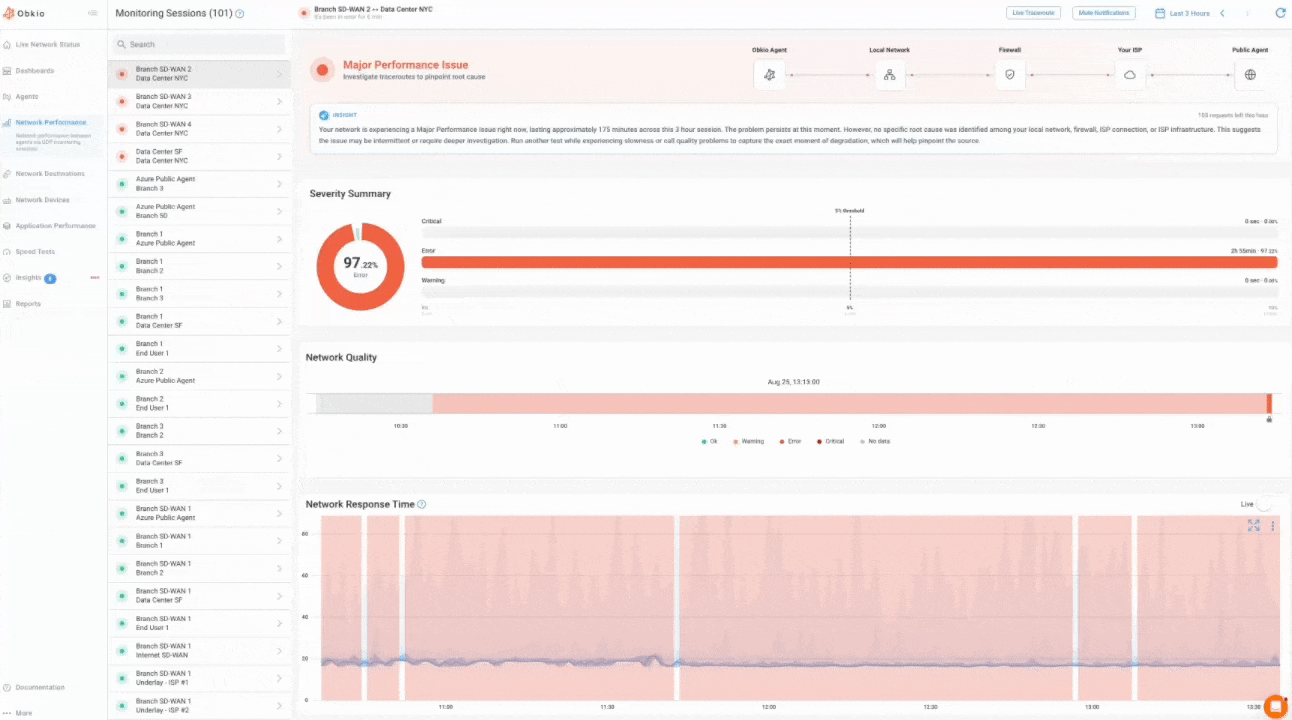Toggle the Critical legend item
The image size is (1292, 720).
(x=830, y=441)
